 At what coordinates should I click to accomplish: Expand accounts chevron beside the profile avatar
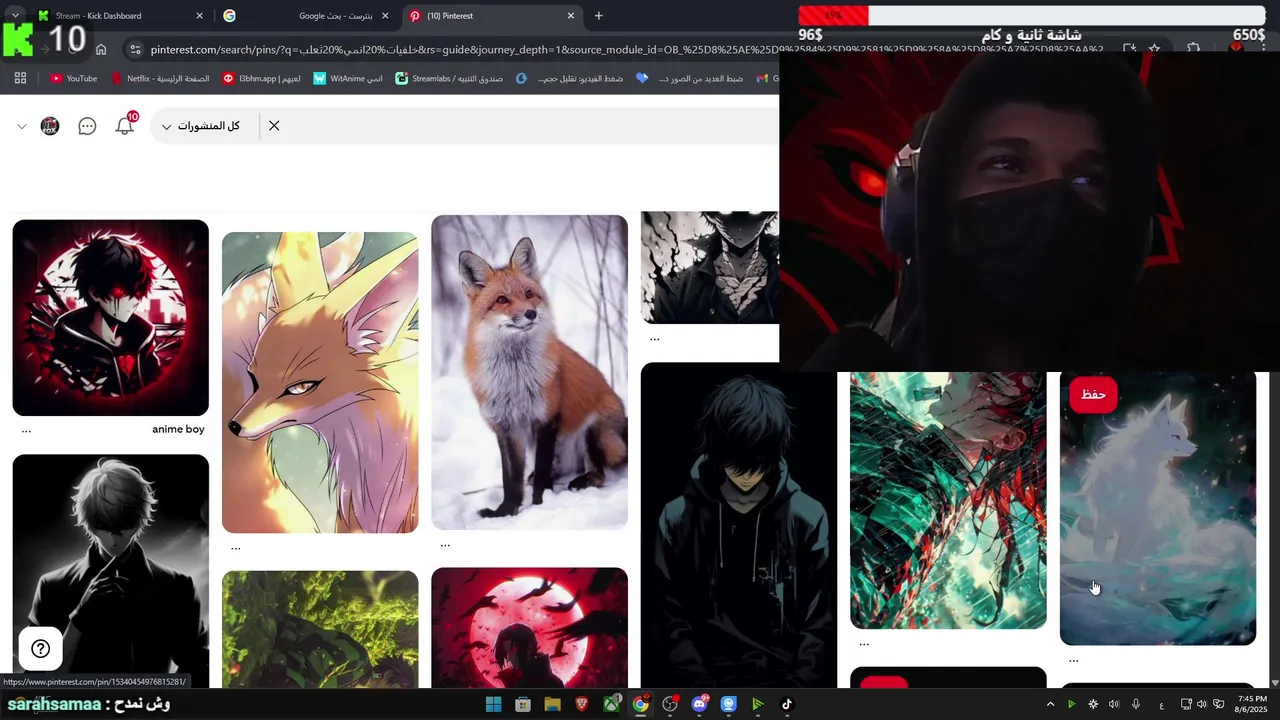[x=21, y=126]
